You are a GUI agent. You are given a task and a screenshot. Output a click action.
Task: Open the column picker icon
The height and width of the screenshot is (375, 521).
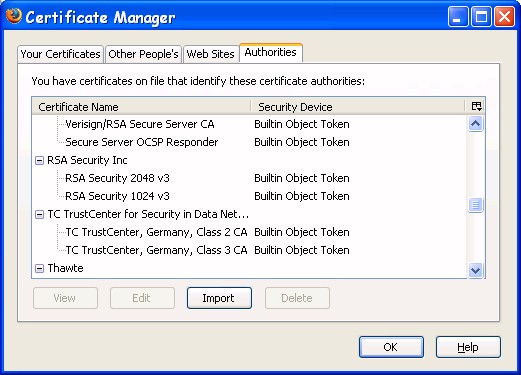[476, 106]
